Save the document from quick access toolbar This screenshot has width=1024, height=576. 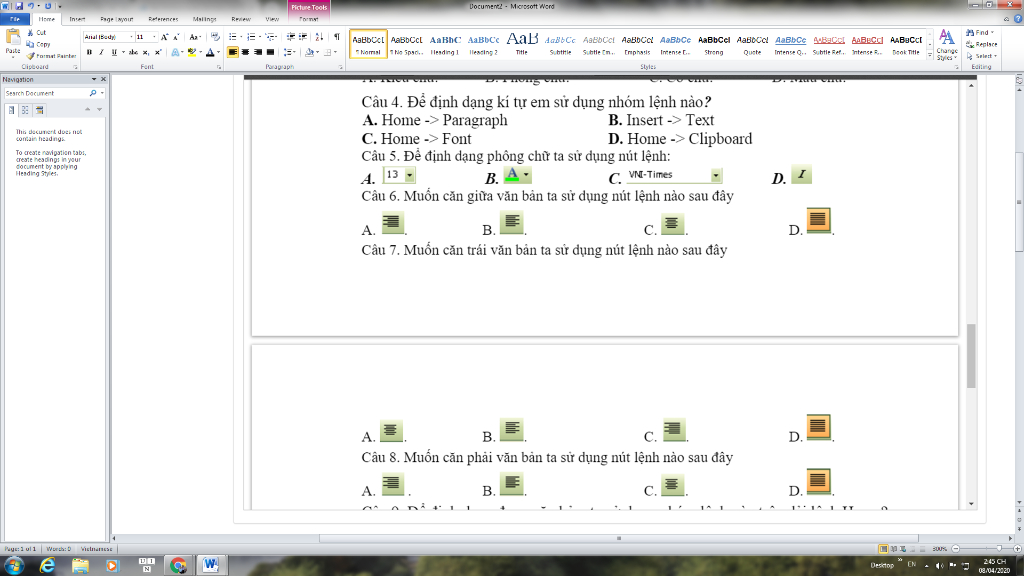(x=18, y=6)
